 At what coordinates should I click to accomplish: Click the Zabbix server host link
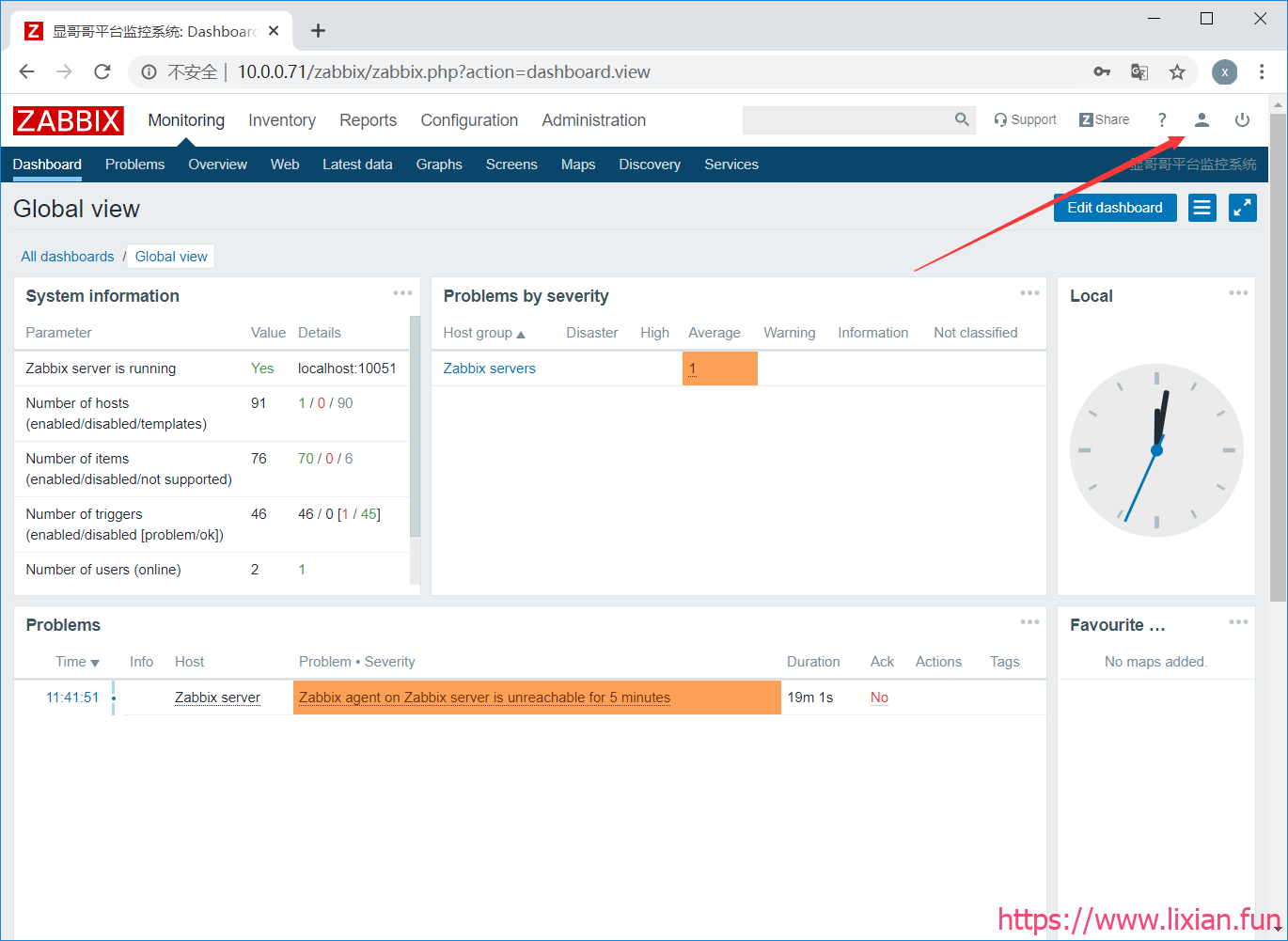[217, 698]
